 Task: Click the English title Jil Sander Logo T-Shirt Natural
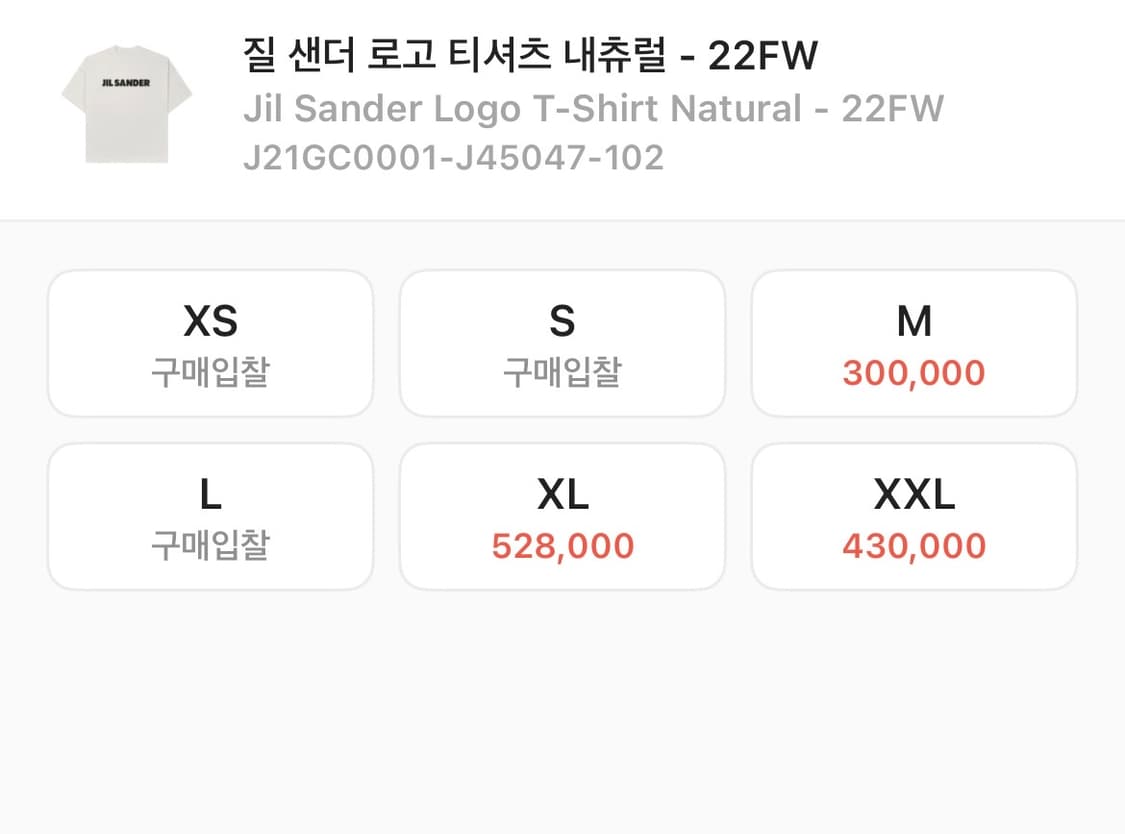[591, 108]
